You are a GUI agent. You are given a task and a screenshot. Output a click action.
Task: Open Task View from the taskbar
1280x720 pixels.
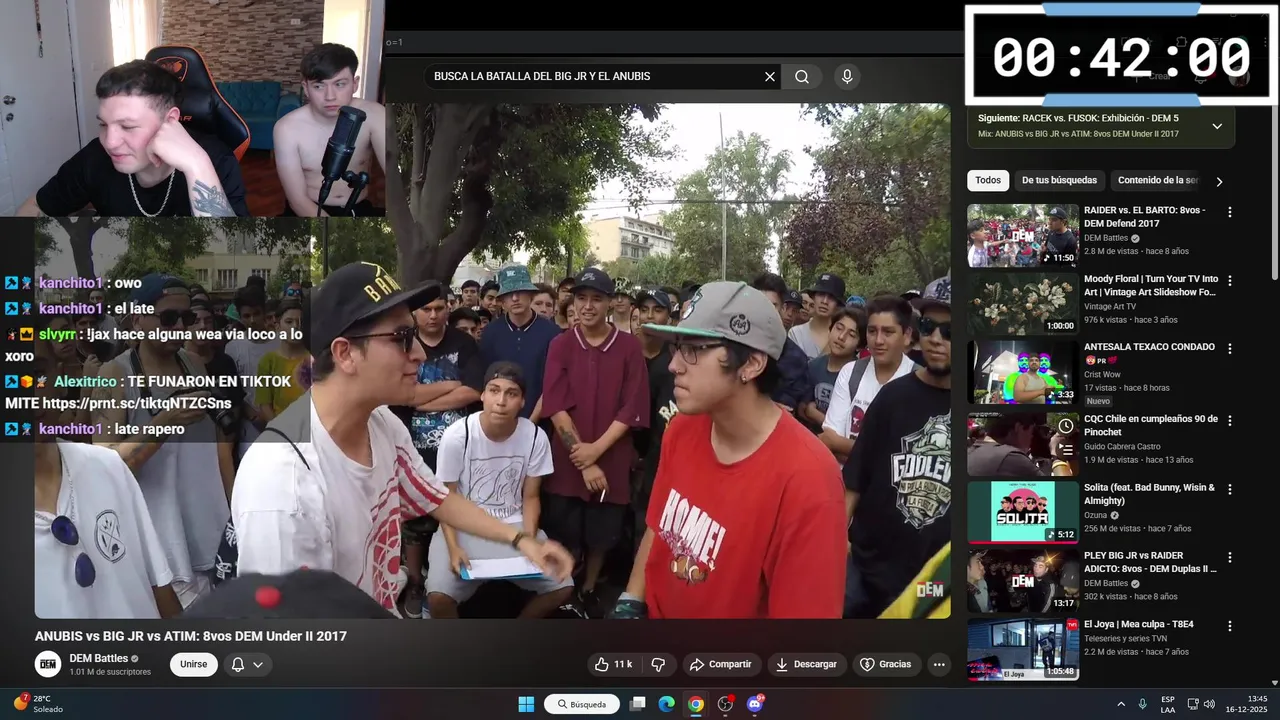pos(637,704)
